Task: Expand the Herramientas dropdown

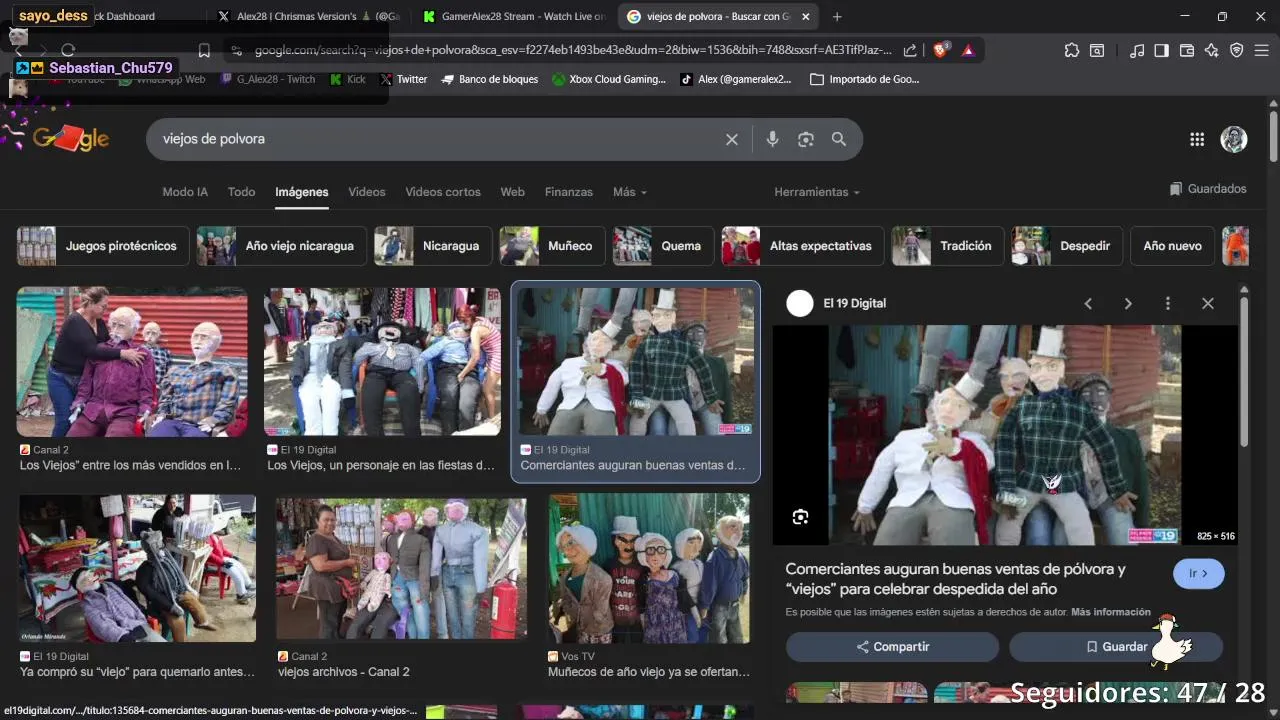Action: (x=817, y=192)
